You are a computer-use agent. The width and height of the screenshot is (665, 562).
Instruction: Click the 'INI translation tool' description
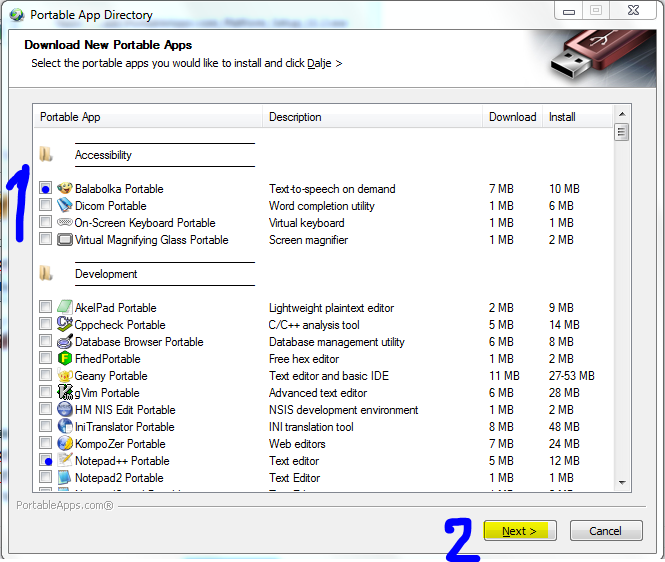(x=311, y=427)
